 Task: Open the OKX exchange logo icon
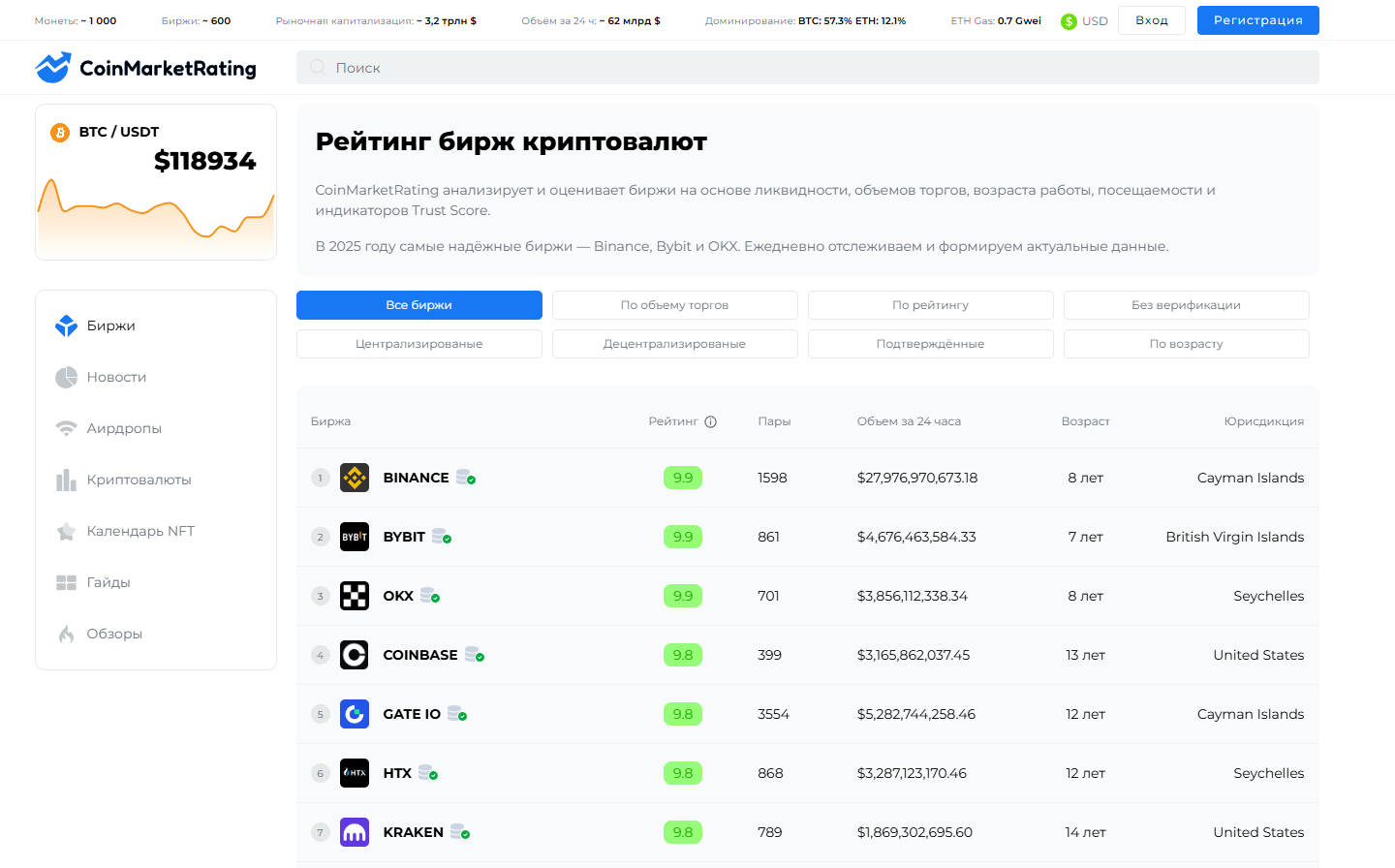point(355,596)
